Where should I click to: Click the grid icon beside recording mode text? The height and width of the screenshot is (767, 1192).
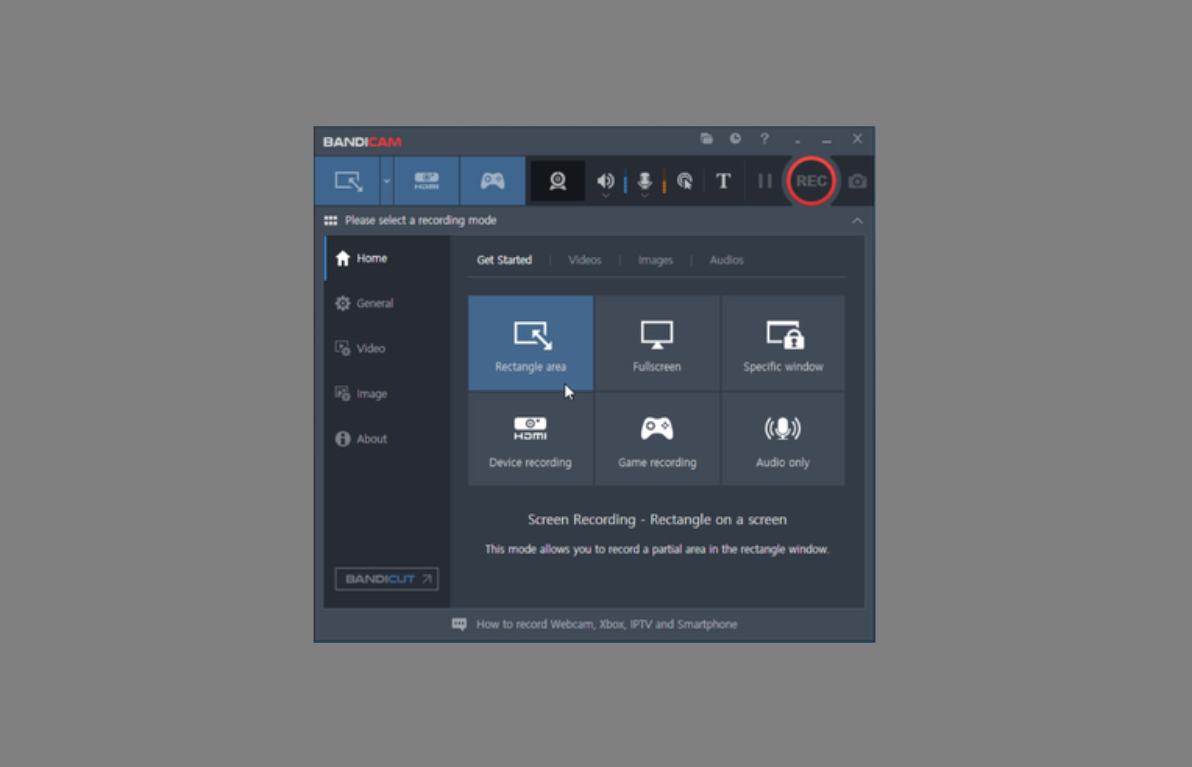click(x=331, y=220)
